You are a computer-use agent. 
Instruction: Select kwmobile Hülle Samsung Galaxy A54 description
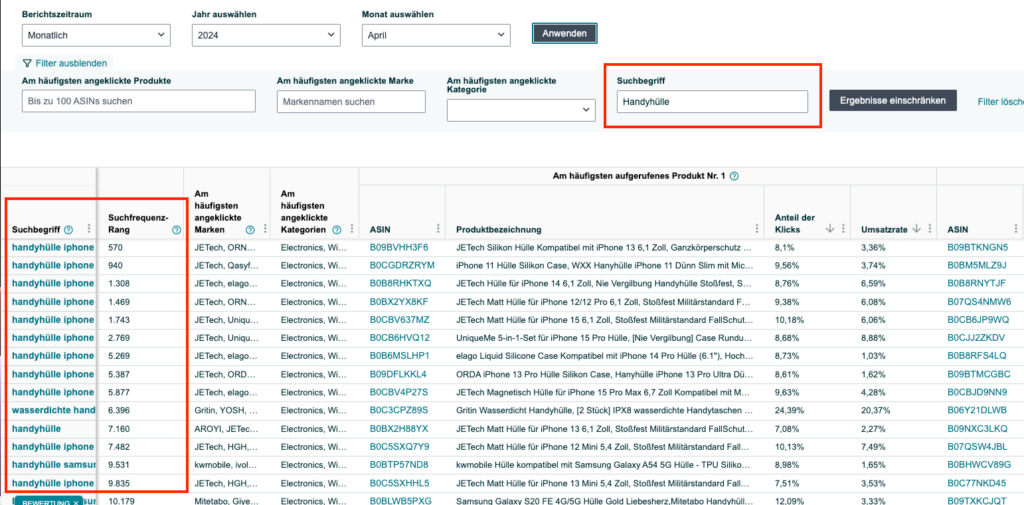click(604, 464)
